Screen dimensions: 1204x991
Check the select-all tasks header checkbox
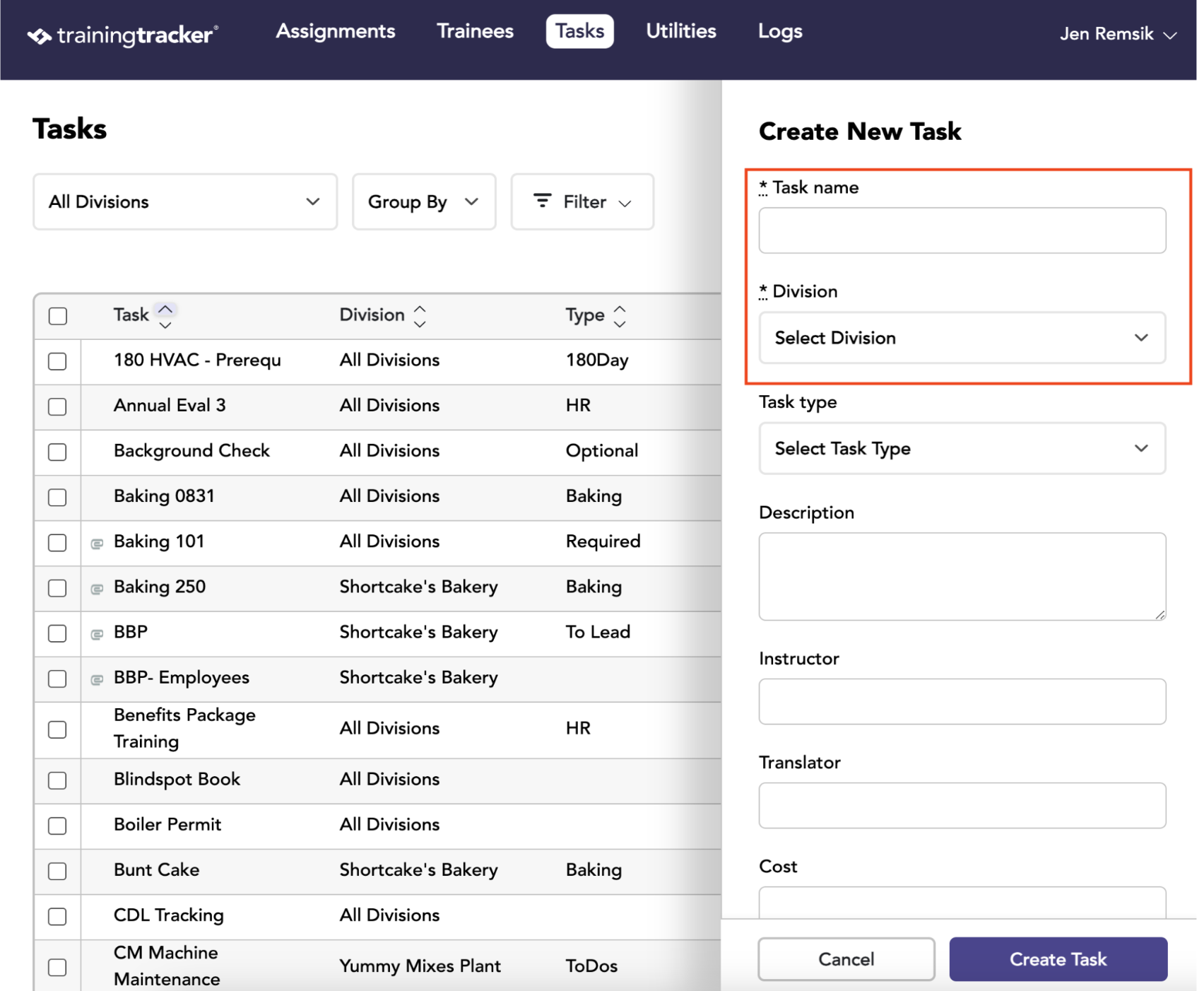(x=58, y=316)
